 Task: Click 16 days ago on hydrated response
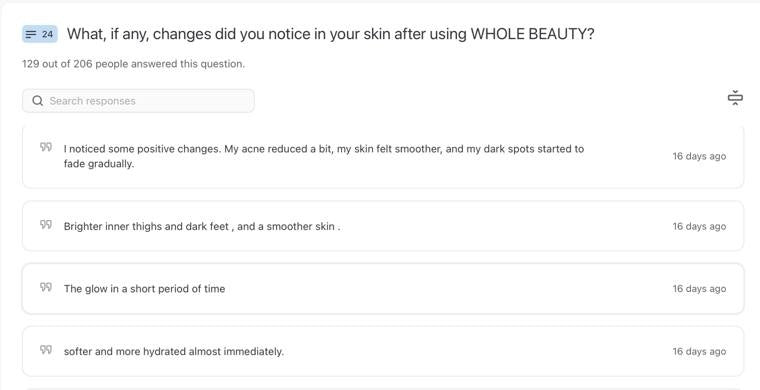click(x=699, y=351)
